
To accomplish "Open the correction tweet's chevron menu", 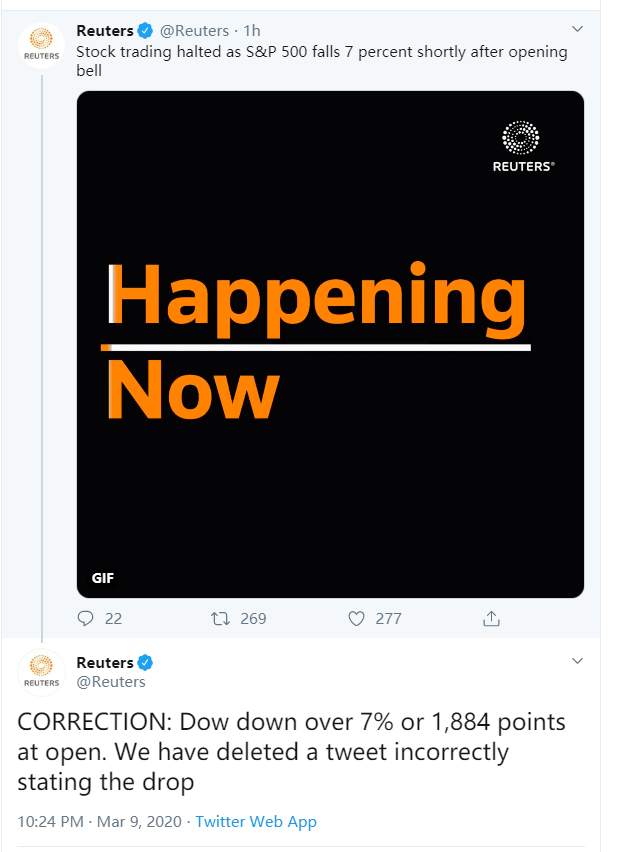I will (577, 661).
